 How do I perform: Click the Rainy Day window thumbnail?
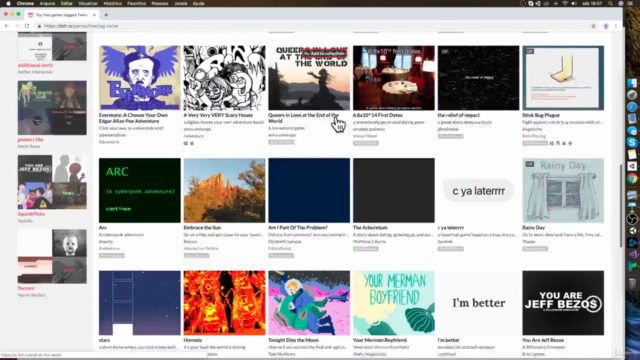coord(563,190)
